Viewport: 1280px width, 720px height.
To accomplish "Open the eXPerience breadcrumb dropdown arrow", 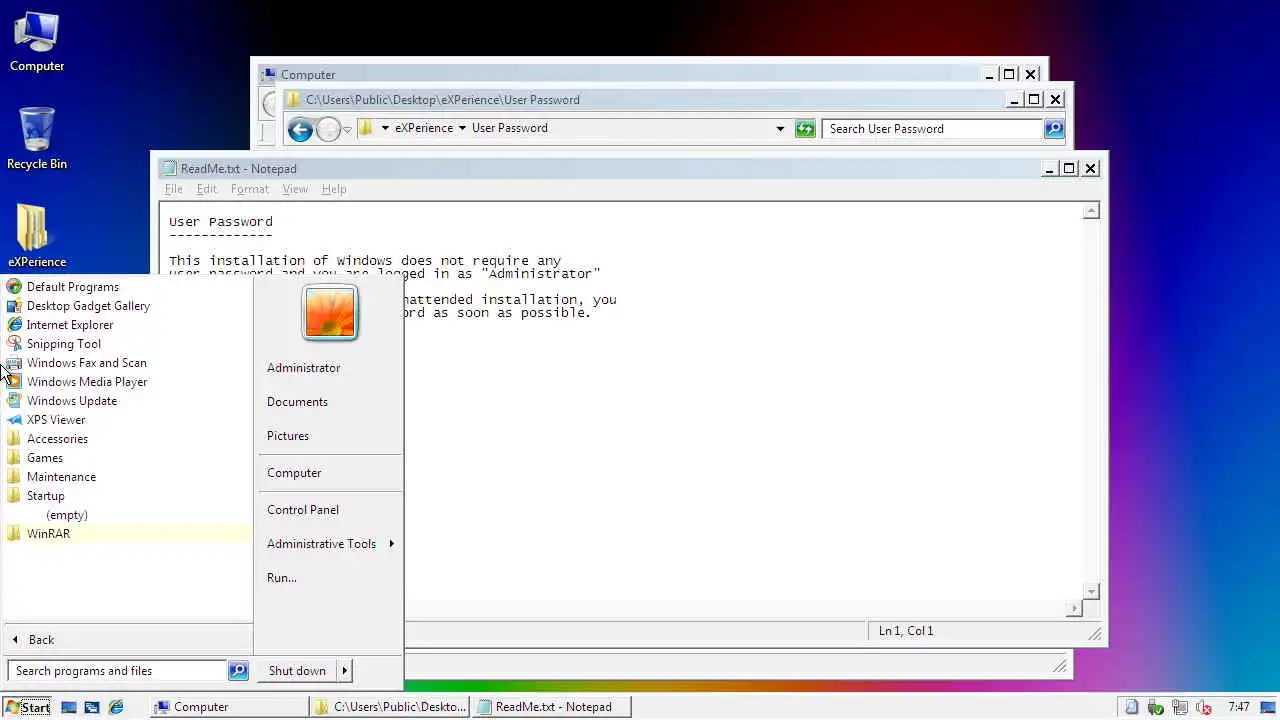I will [462, 128].
